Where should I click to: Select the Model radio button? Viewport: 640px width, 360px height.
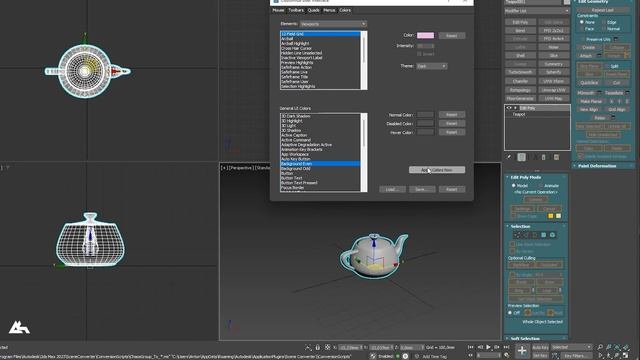coord(513,186)
